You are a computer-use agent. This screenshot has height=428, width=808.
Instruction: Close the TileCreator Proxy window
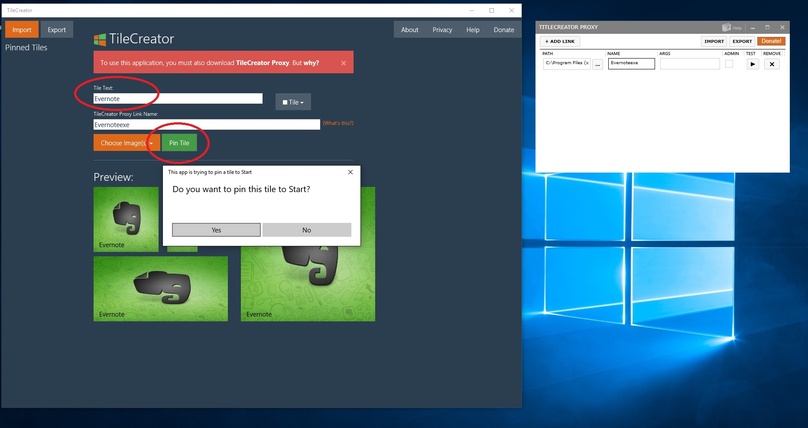click(x=782, y=27)
